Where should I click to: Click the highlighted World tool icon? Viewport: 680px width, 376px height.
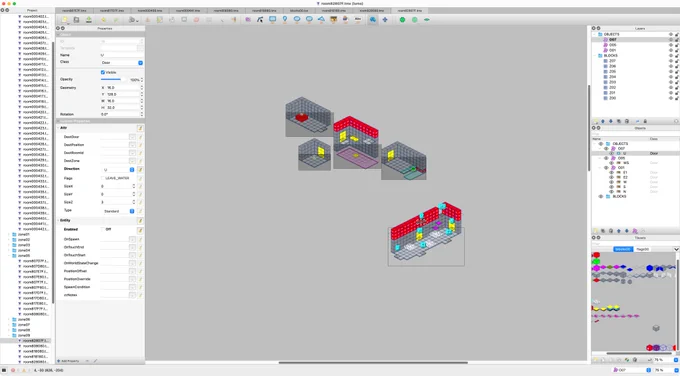tap(373, 20)
